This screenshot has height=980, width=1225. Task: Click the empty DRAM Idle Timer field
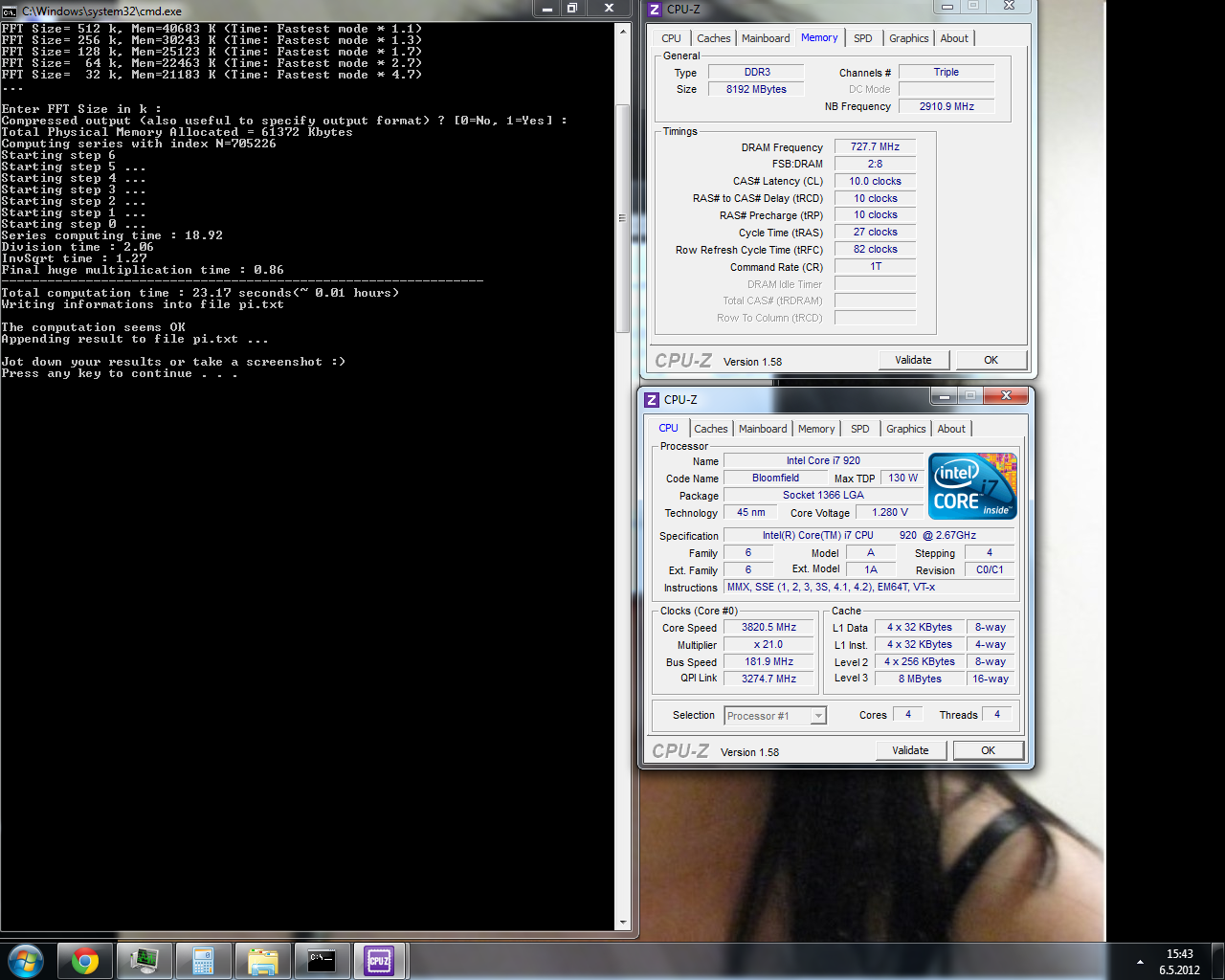pyautogui.click(x=875, y=284)
